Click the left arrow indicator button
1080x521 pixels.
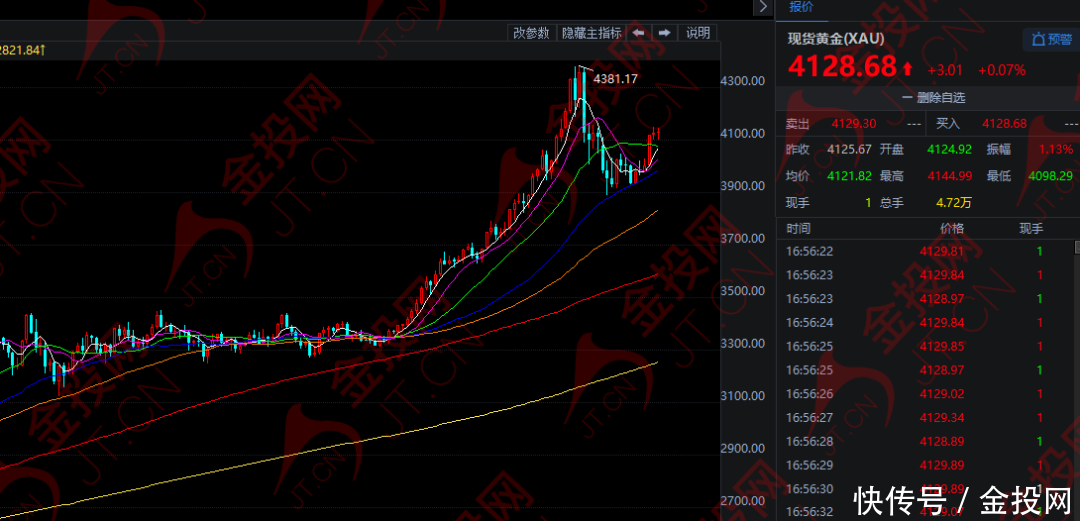tap(638, 33)
